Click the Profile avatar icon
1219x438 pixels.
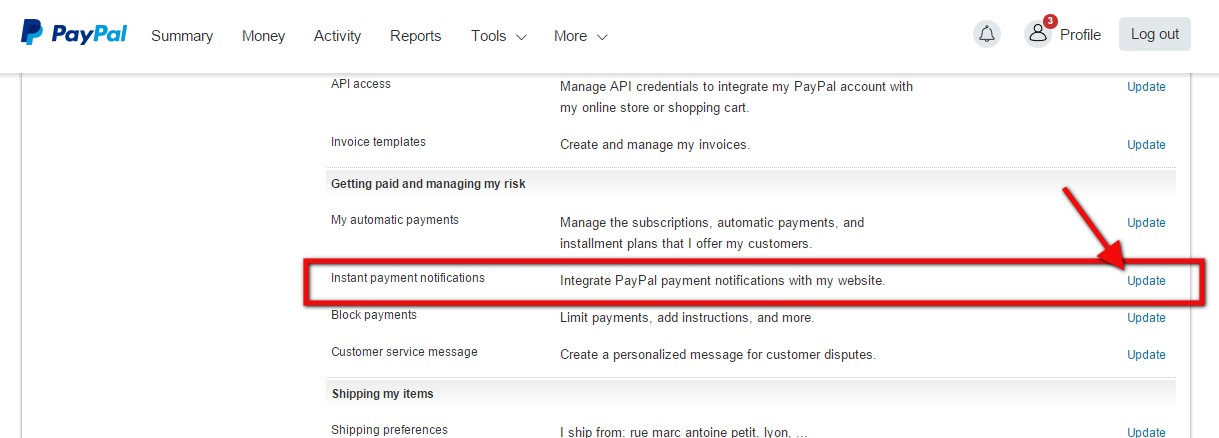1038,34
